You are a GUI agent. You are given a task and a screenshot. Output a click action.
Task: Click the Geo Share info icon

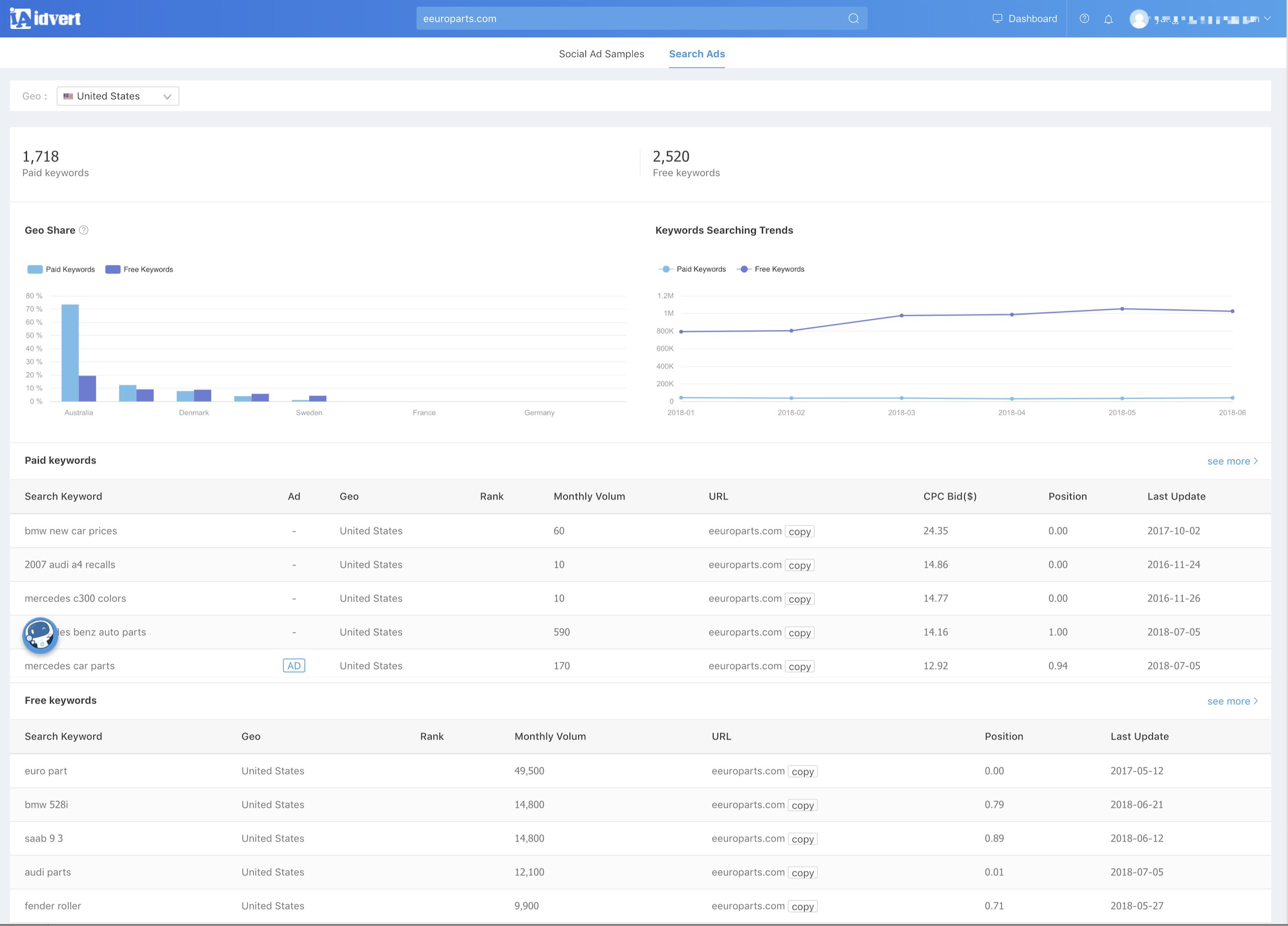click(x=83, y=230)
